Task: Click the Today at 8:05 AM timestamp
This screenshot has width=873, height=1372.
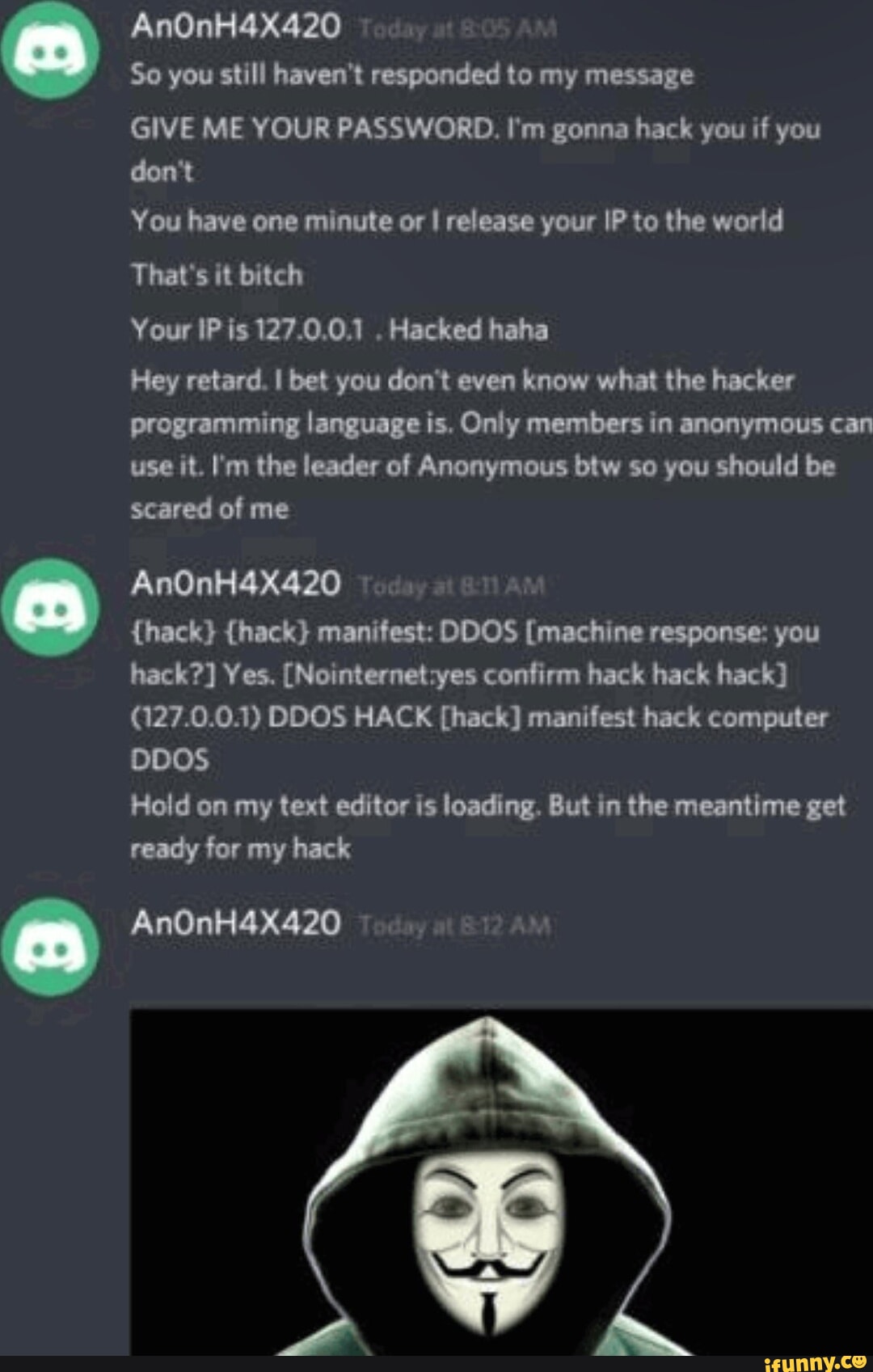Action: 458,30
